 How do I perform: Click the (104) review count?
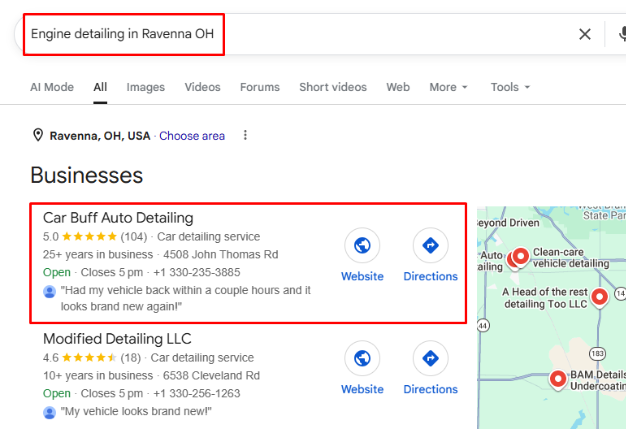134,237
